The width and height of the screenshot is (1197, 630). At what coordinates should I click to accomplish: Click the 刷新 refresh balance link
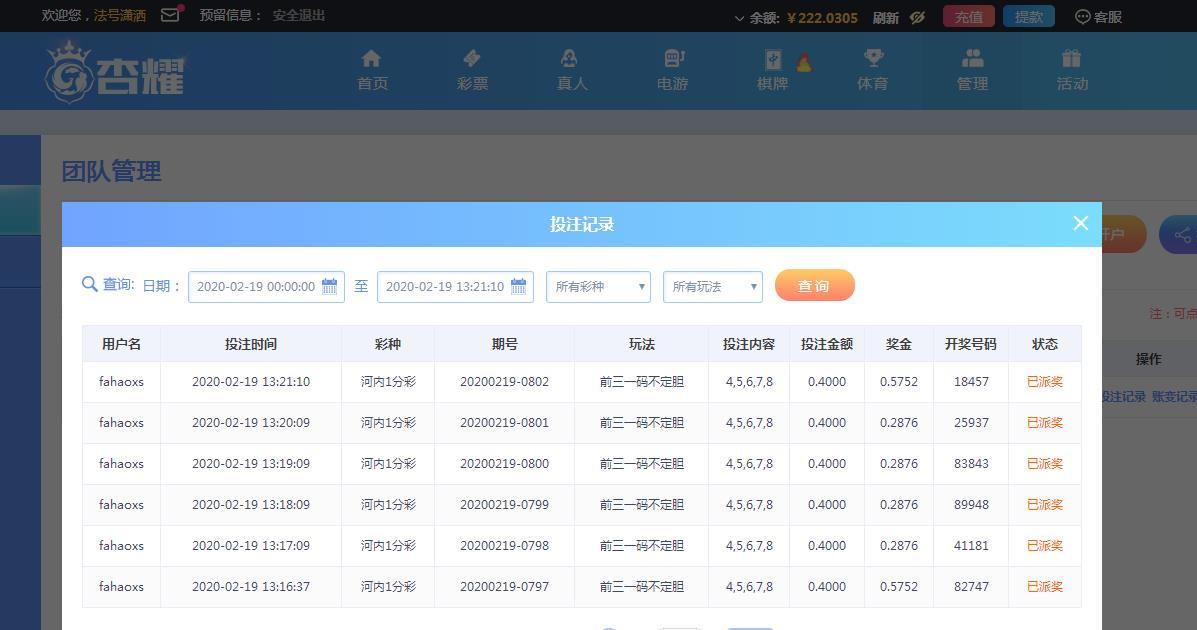pyautogui.click(x=886, y=18)
